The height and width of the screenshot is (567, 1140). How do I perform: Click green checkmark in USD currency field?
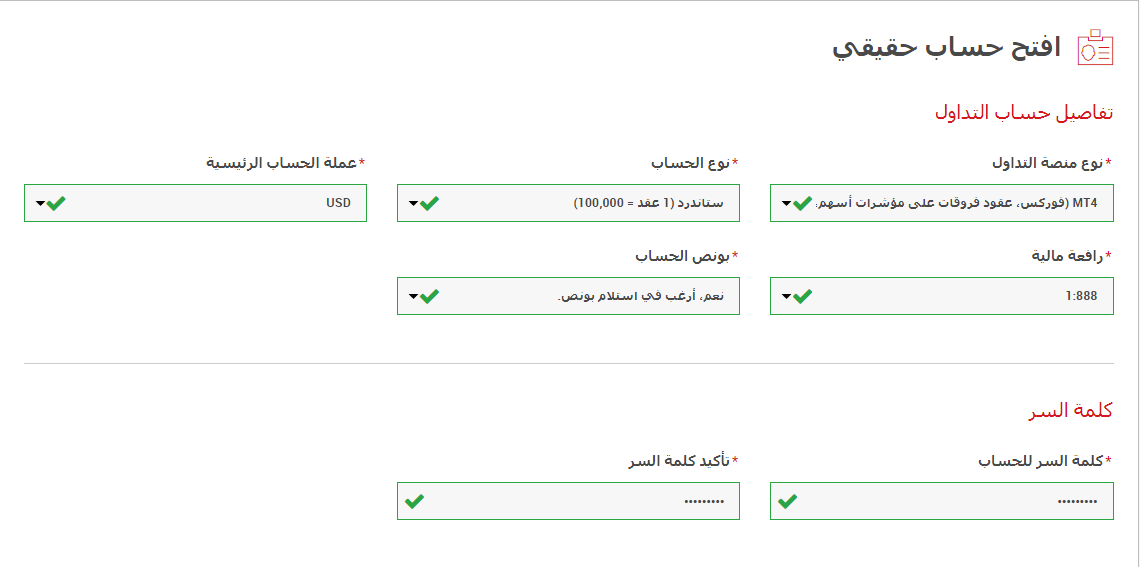[x=56, y=203]
